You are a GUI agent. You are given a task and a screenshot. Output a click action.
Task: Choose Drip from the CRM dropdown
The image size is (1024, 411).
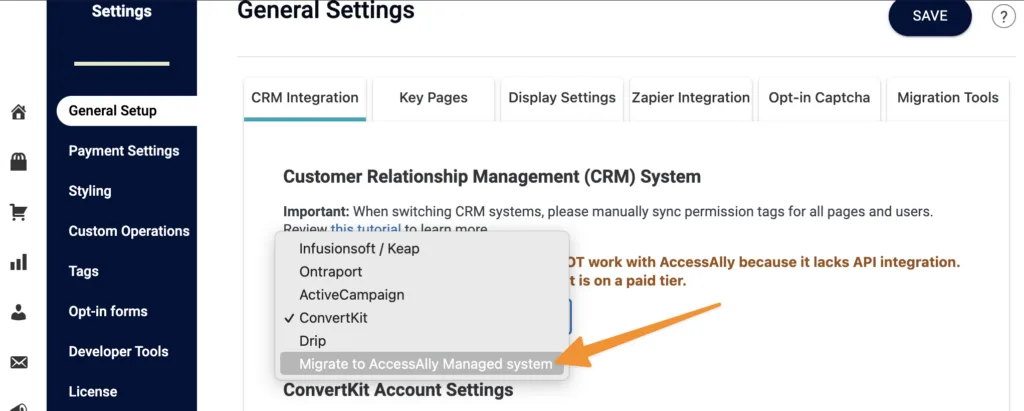click(x=421, y=341)
